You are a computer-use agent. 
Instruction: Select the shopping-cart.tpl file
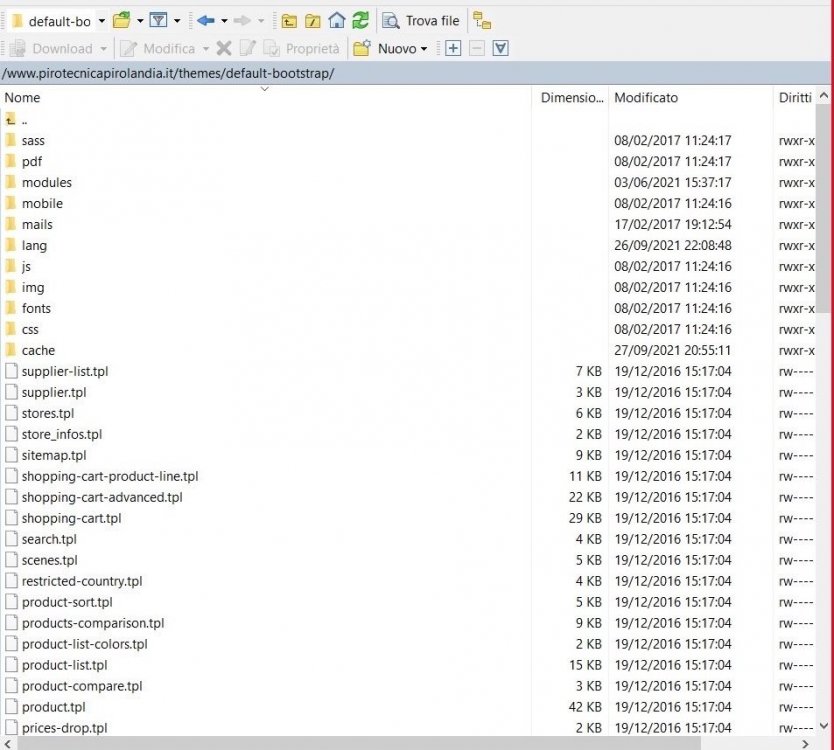(x=71, y=518)
